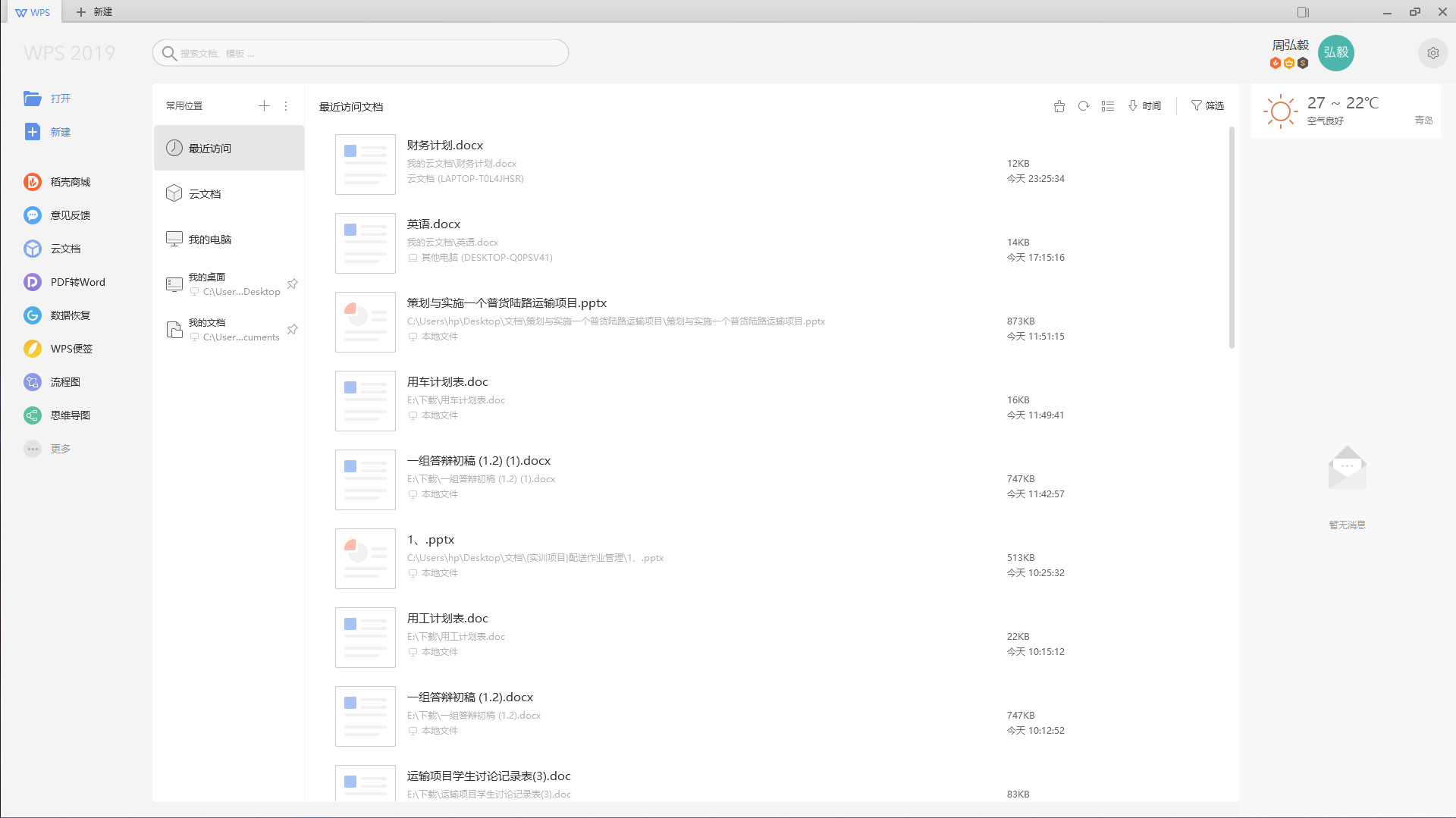Click the recent list vertical scrollbar
Viewport: 1456px width, 818px height.
coord(1232,237)
